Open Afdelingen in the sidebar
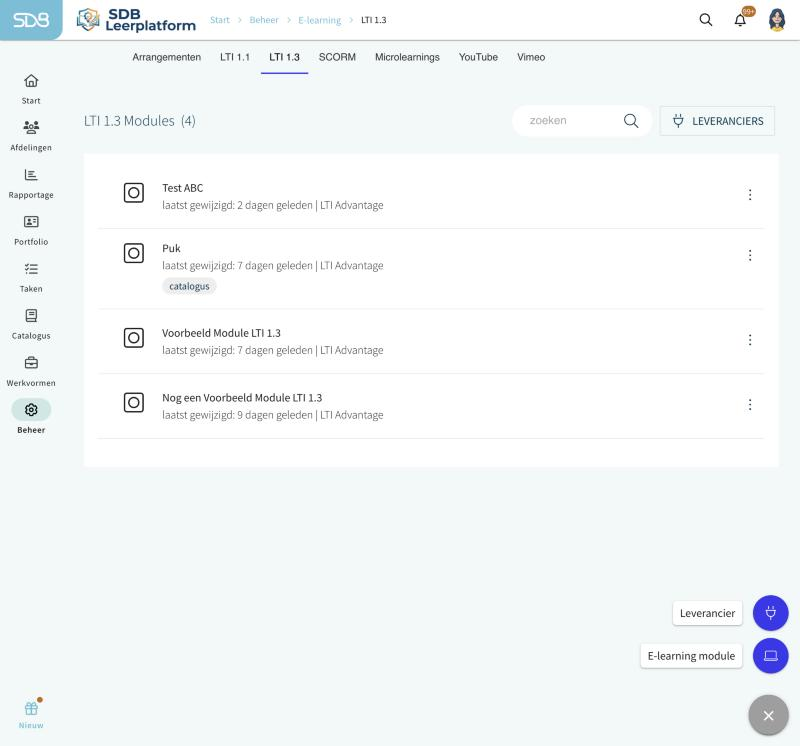The image size is (800, 746). (31, 136)
